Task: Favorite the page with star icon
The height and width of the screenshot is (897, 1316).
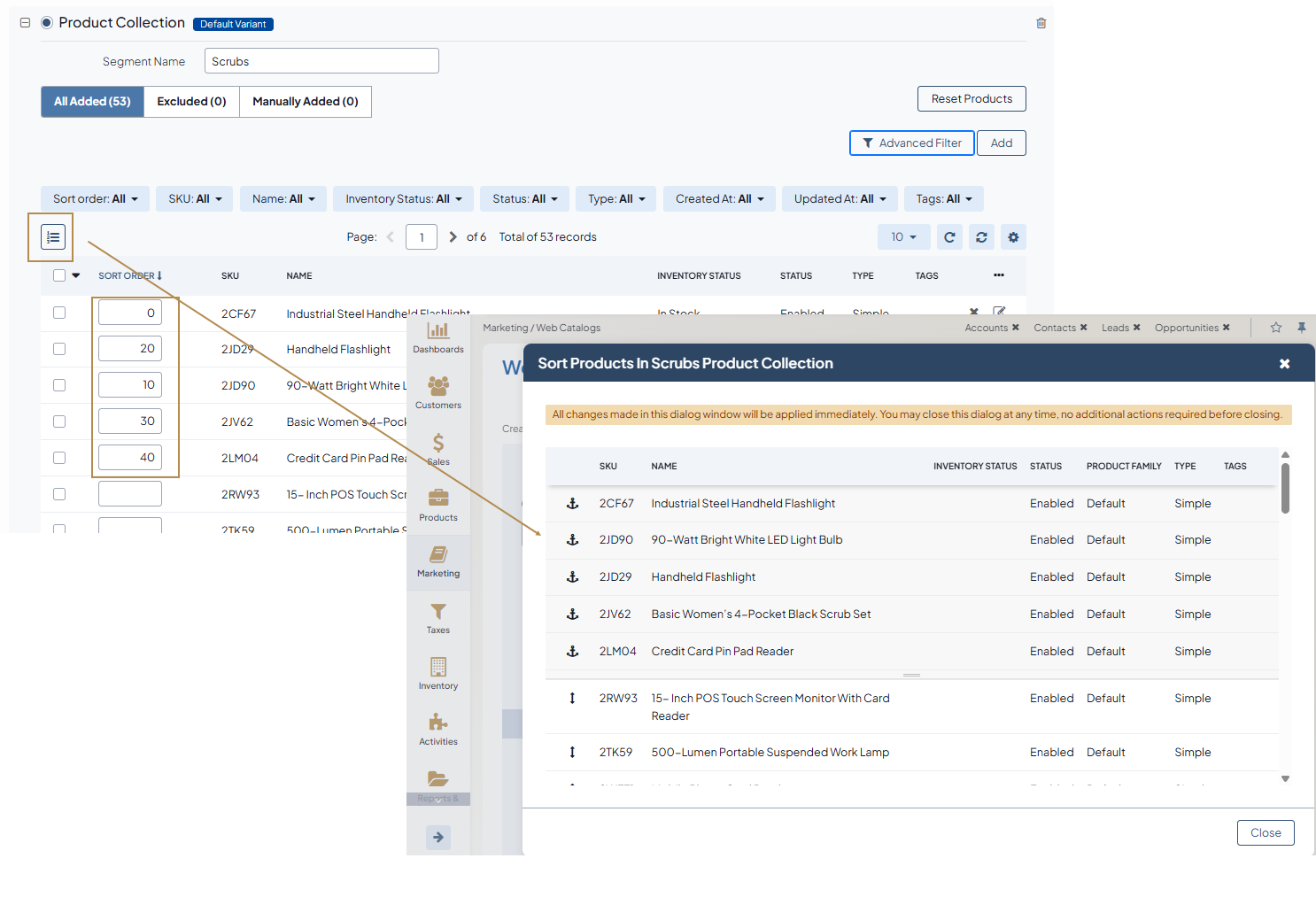Action: click(1276, 328)
